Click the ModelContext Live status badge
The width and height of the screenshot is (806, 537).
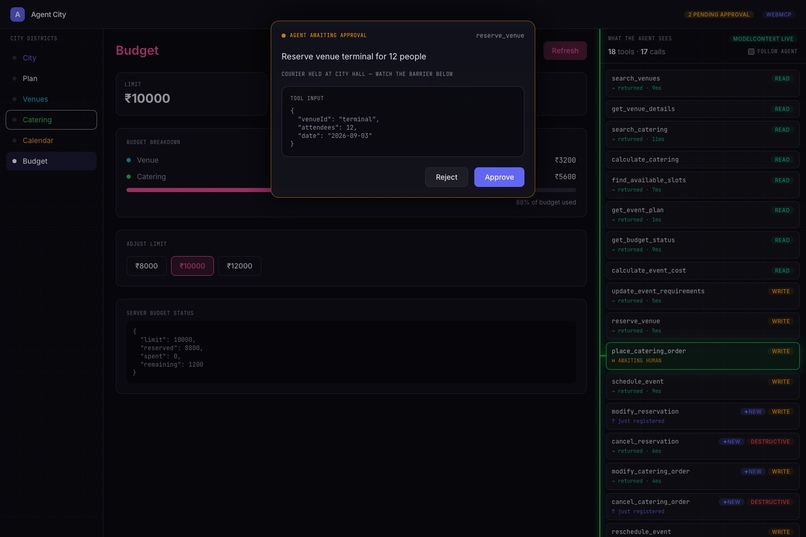[763, 39]
